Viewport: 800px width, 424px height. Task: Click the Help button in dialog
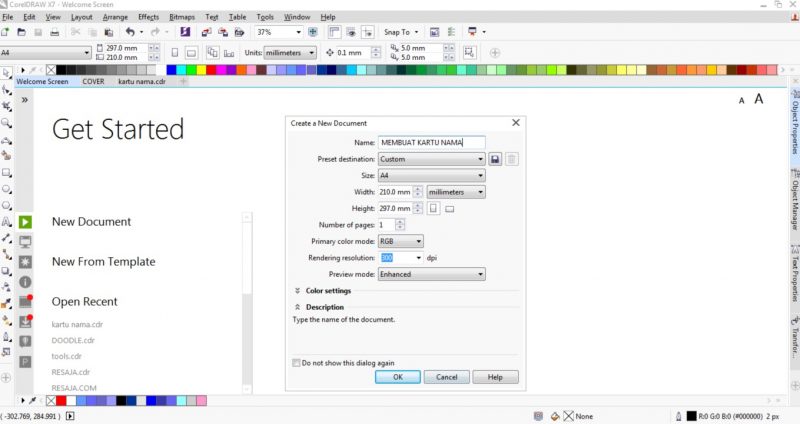pos(495,377)
